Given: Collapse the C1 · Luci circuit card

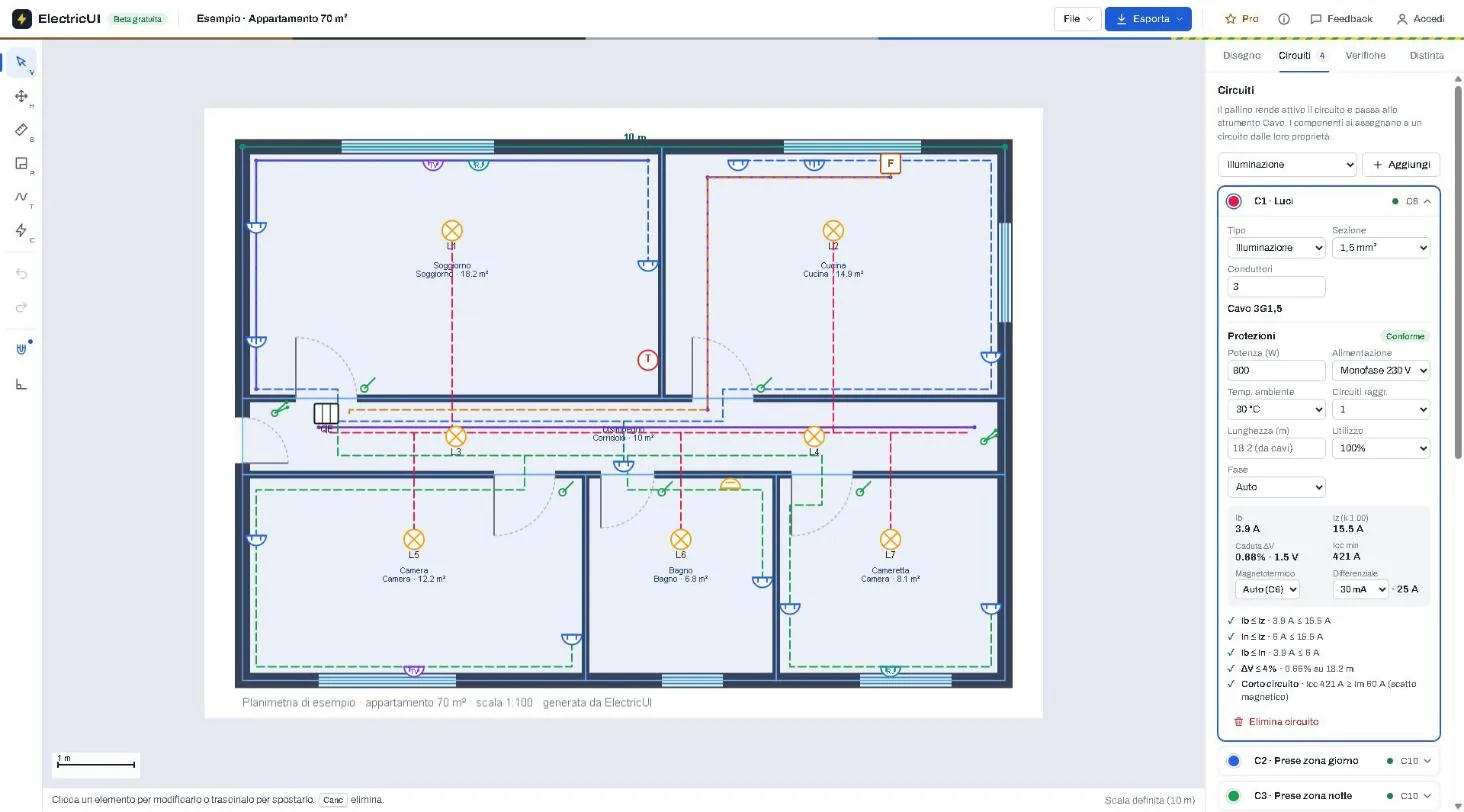Looking at the screenshot, I should coord(1427,201).
